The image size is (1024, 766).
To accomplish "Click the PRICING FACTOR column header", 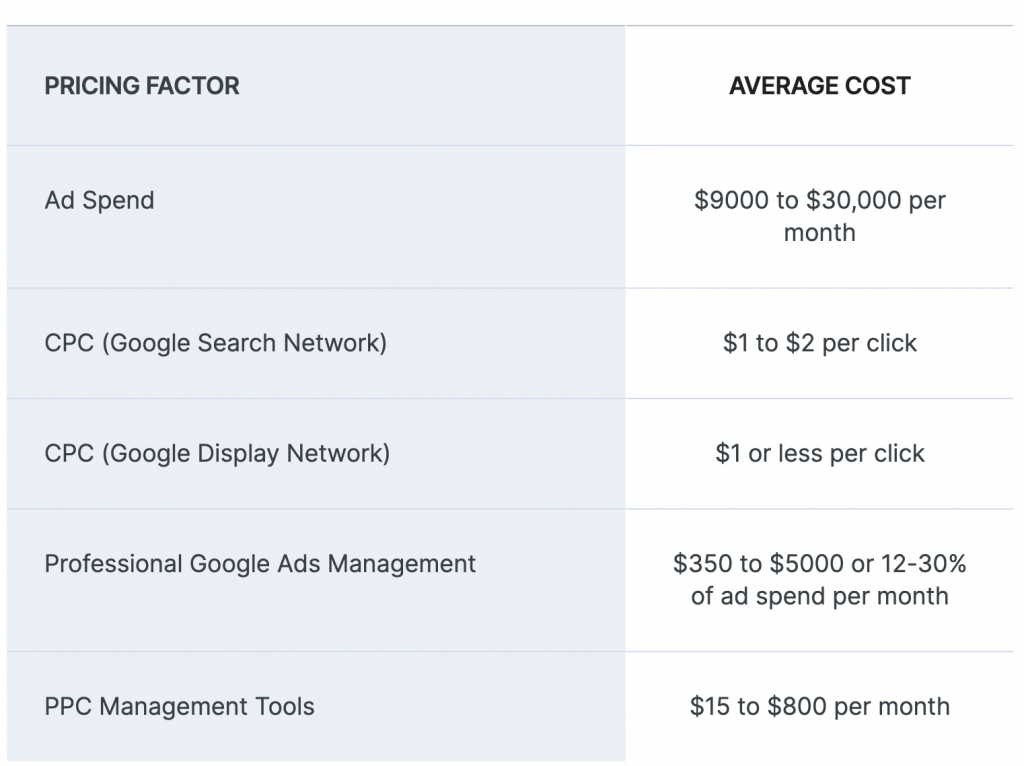I will click(x=142, y=86).
